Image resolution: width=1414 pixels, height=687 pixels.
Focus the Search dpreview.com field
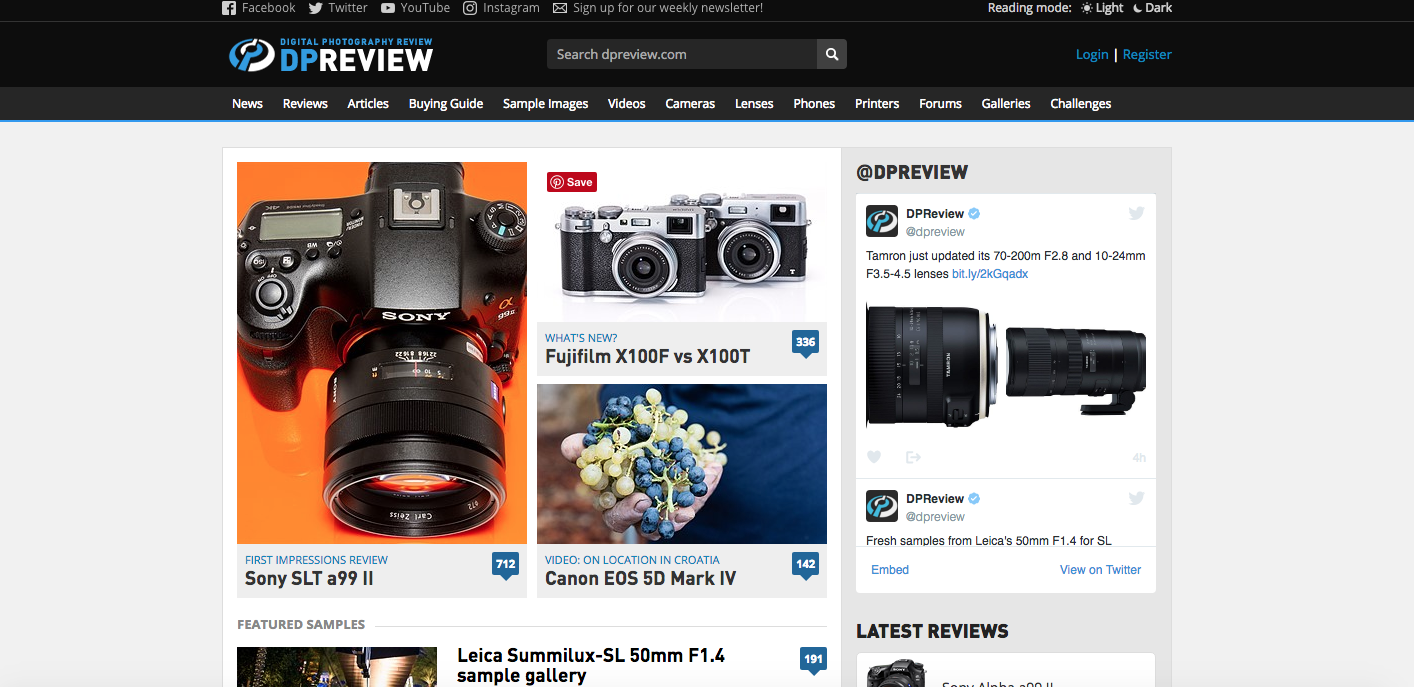click(682, 54)
